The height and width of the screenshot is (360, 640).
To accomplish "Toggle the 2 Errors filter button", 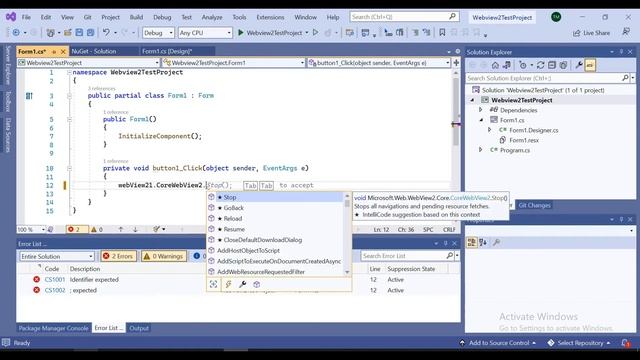I will coord(118,256).
